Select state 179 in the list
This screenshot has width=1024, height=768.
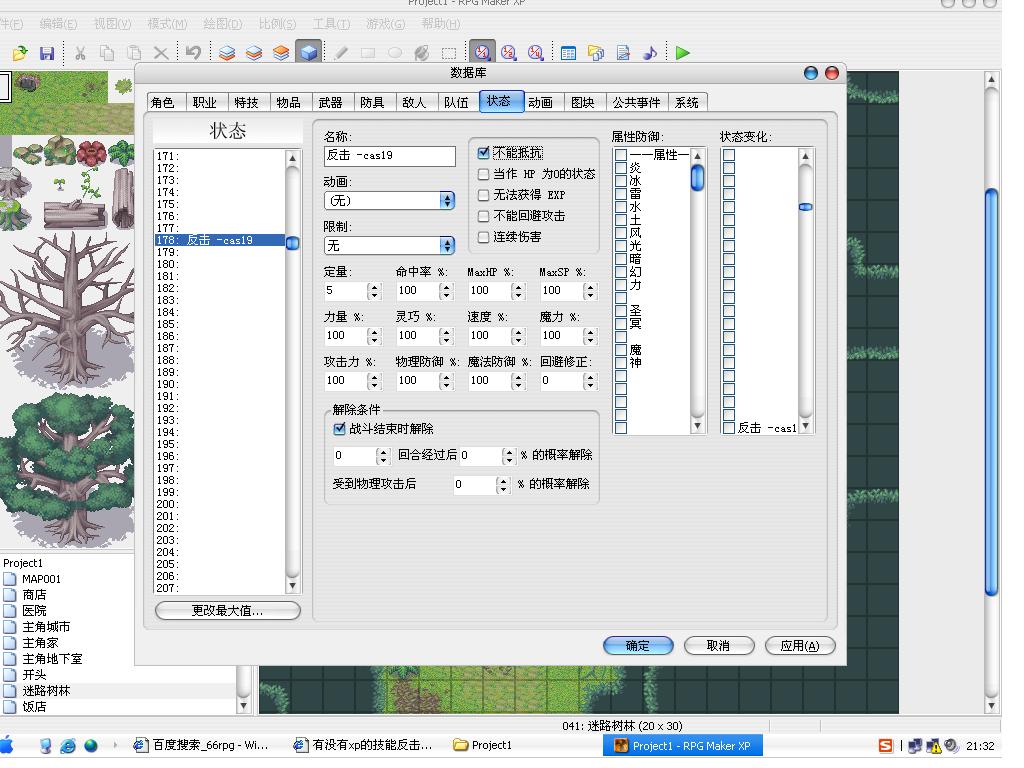[x=219, y=252]
